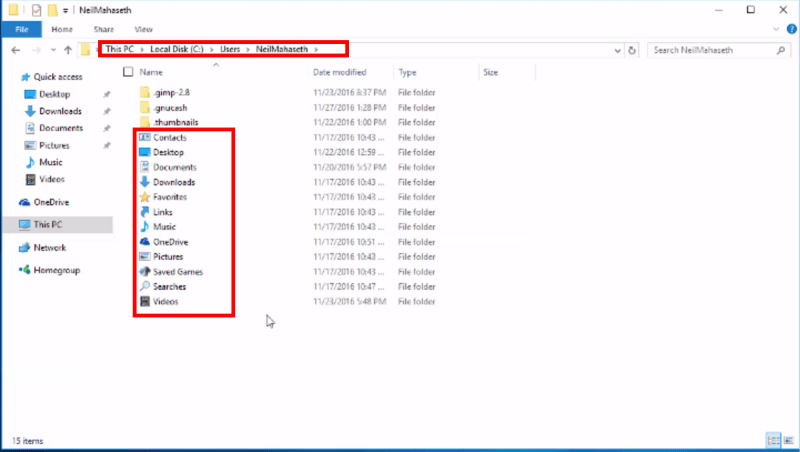
Task: Select .gimp-2.8 date 11/23/2016 8:37 PM
Action: click(349, 92)
